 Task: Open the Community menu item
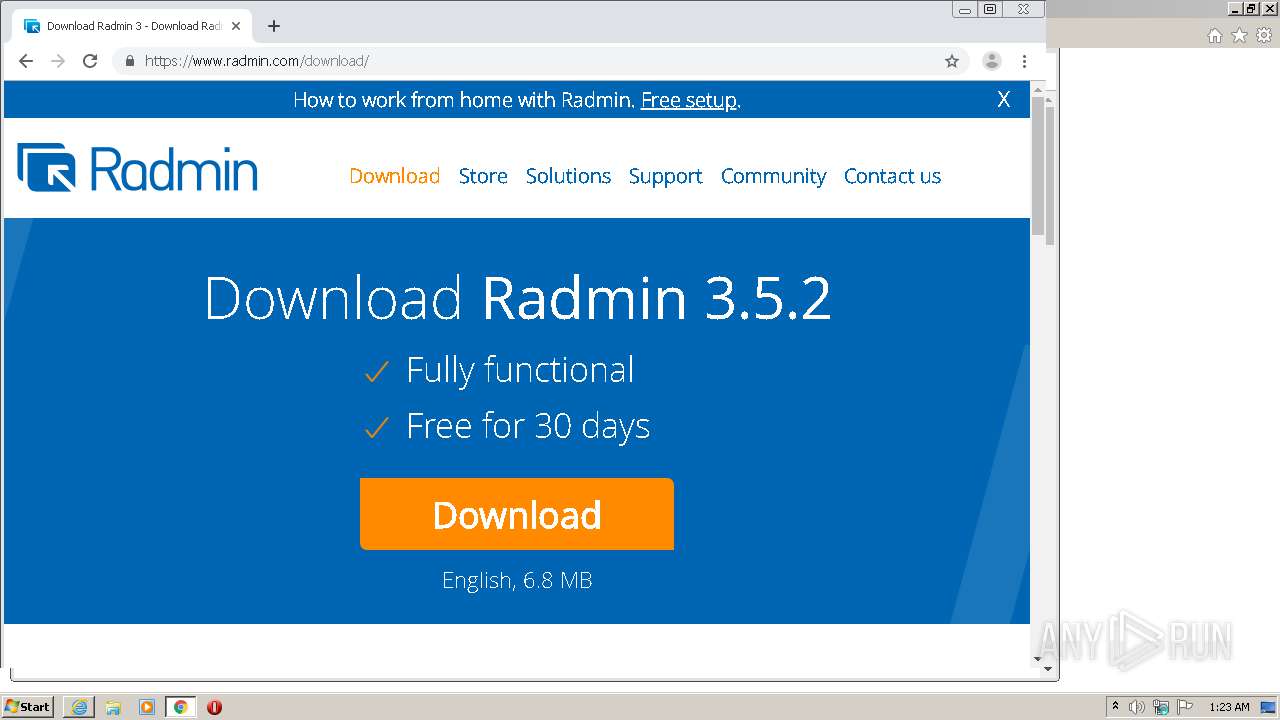point(773,177)
